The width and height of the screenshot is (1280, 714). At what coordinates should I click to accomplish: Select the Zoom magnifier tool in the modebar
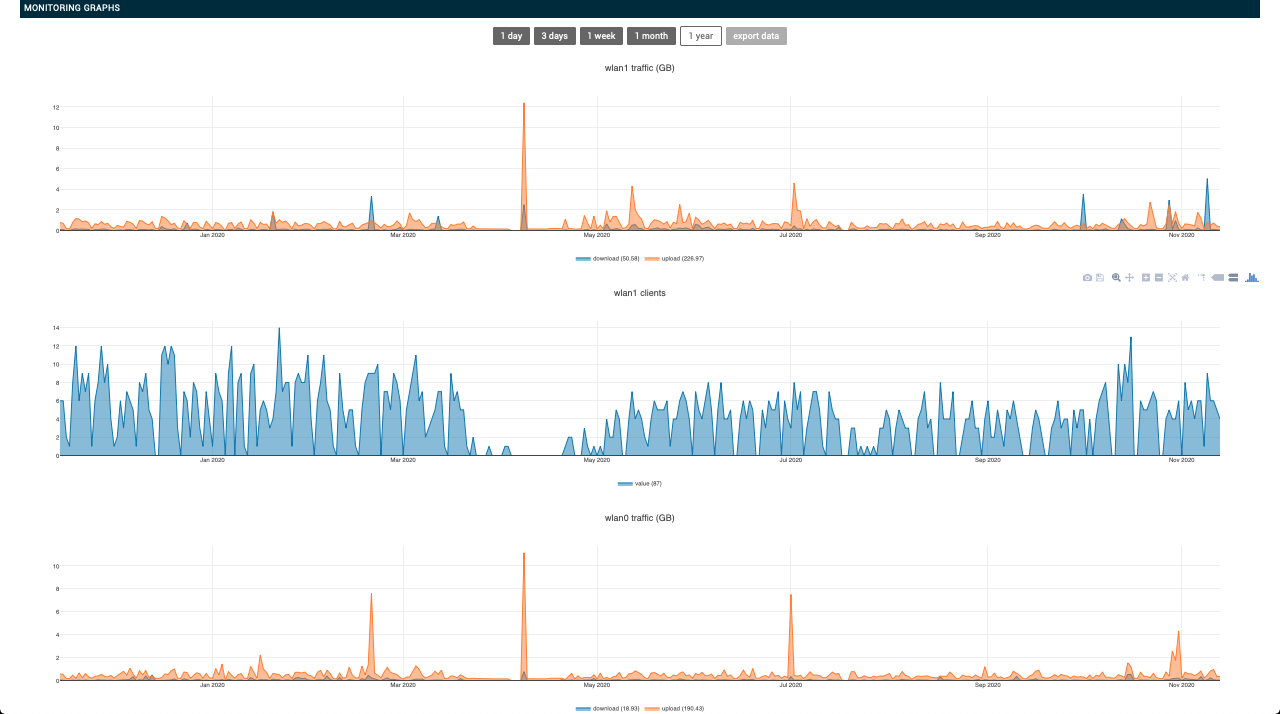point(1116,277)
